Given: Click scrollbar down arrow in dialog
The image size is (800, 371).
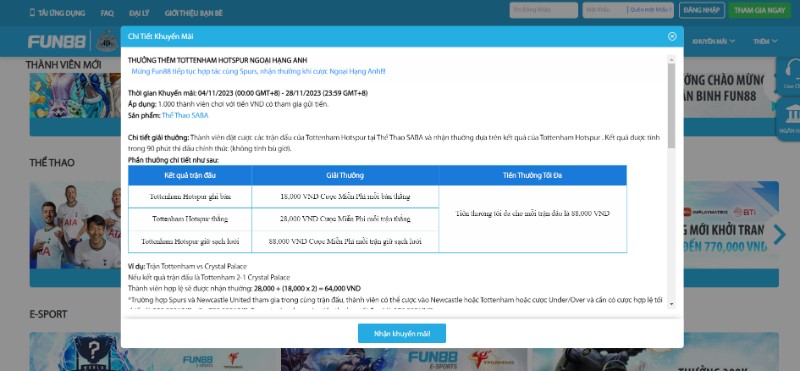Looking at the screenshot, I should tap(671, 304).
